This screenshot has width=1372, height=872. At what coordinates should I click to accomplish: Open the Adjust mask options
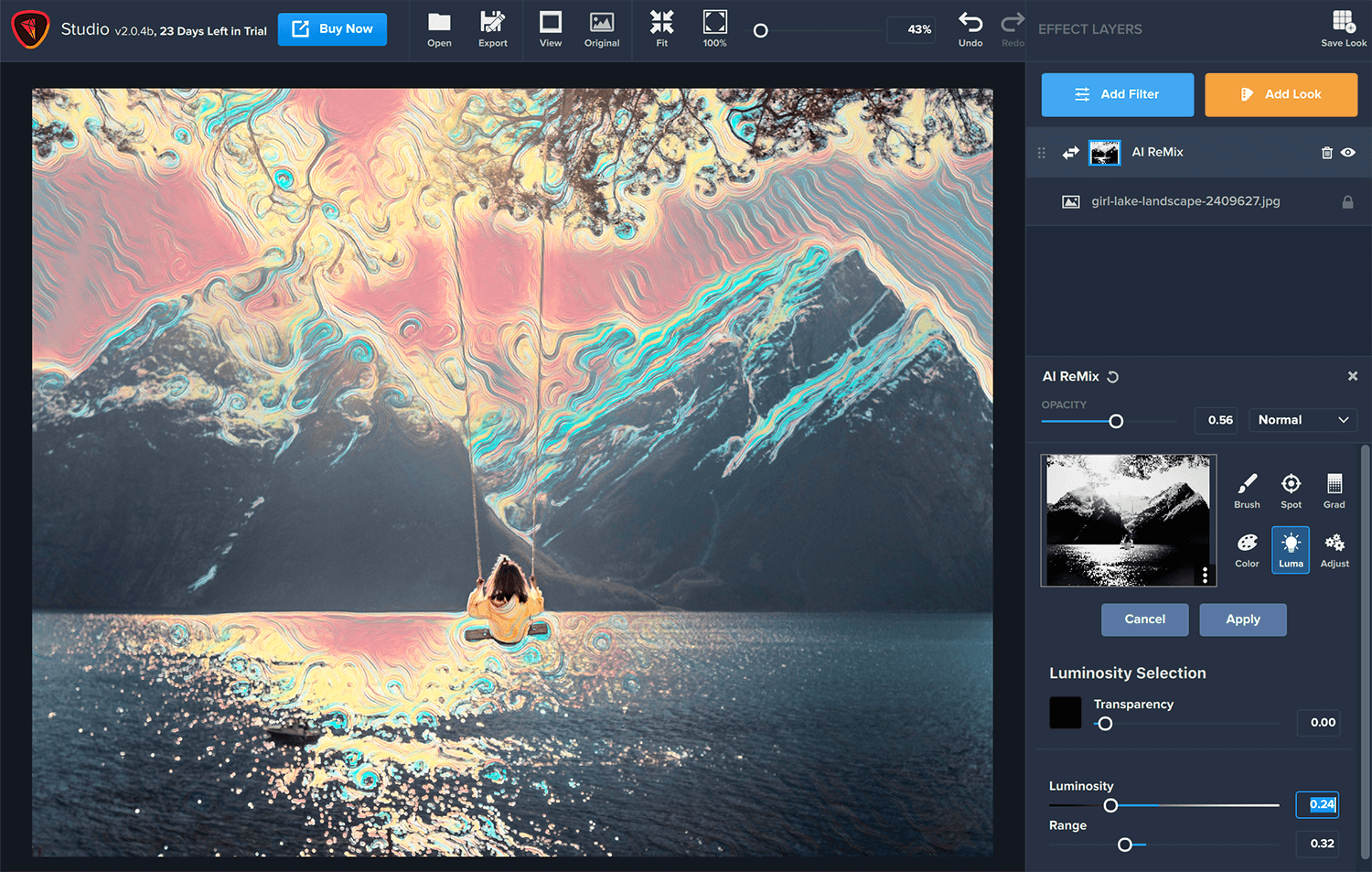(1334, 550)
